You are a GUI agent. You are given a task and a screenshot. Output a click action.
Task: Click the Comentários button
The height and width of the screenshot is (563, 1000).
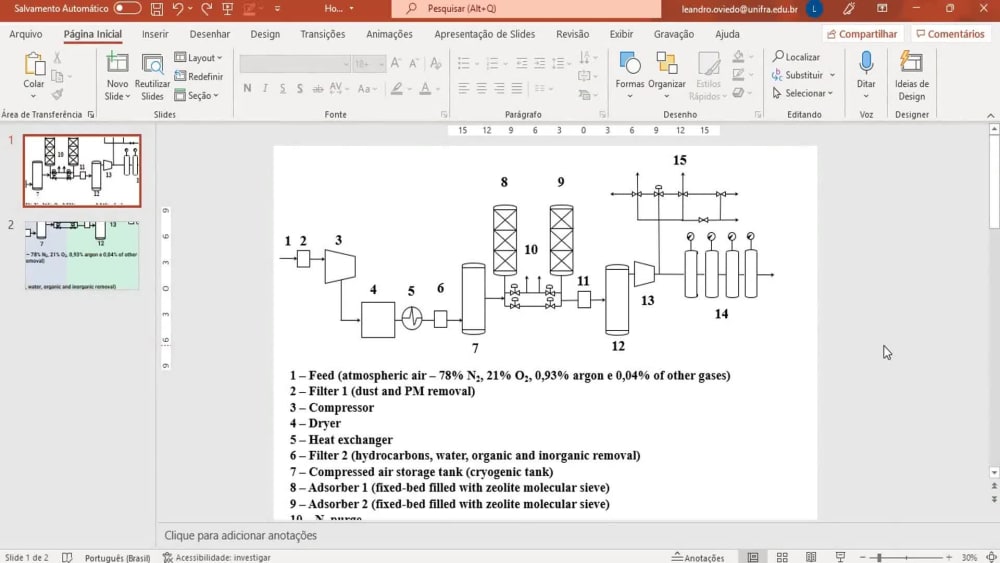[950, 34]
